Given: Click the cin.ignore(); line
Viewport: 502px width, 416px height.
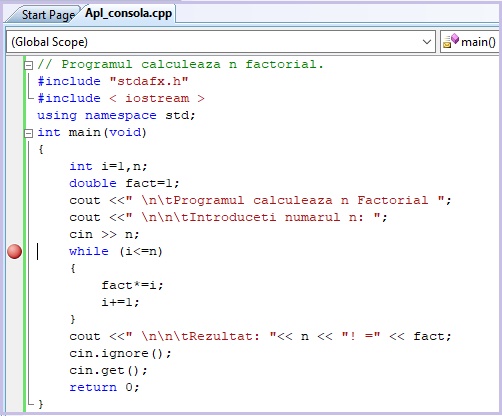Looking at the screenshot, I should pos(120,353).
